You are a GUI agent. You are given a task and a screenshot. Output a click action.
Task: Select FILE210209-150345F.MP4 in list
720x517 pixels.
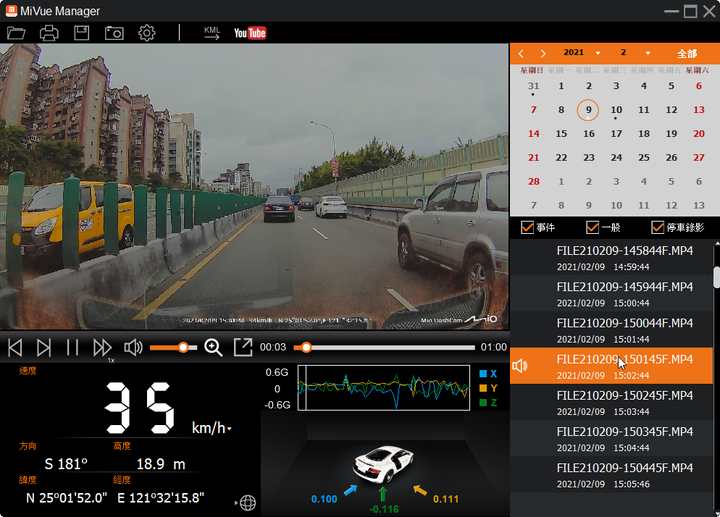point(611,439)
